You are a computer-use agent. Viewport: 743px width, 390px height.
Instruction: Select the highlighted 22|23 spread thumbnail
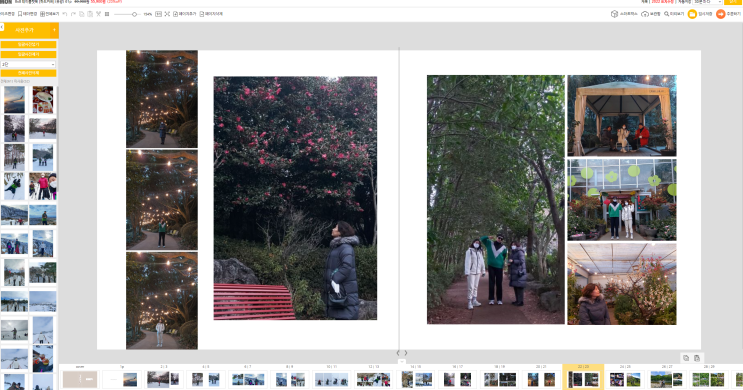coord(583,379)
